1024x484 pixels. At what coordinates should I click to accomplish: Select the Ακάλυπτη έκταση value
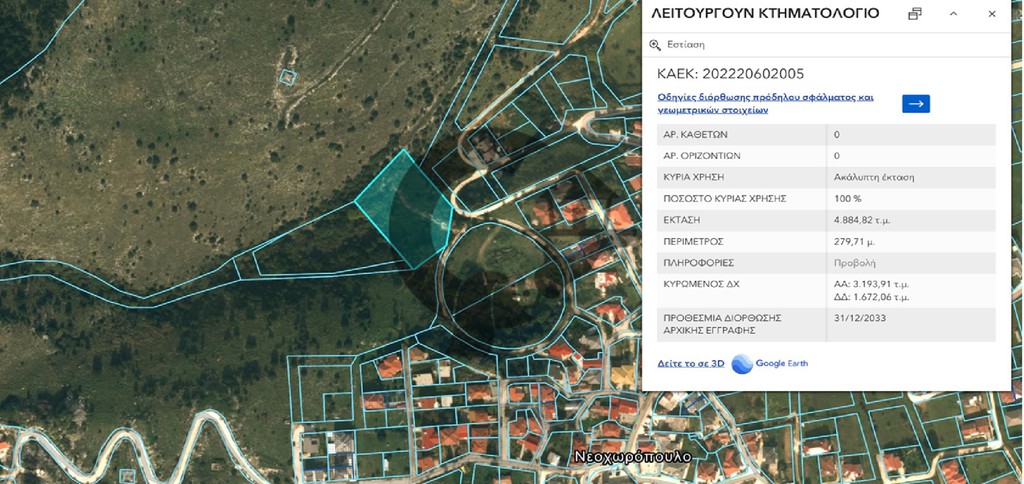coord(874,177)
